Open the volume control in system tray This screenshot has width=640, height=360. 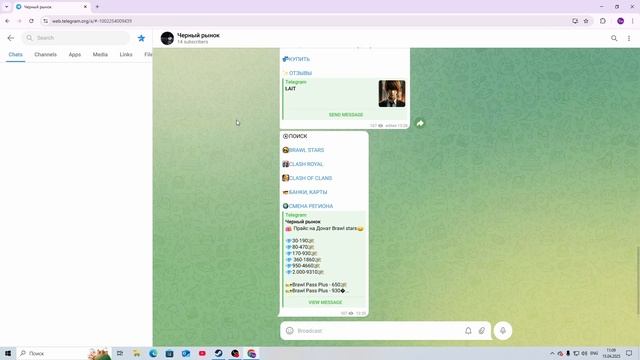point(584,353)
